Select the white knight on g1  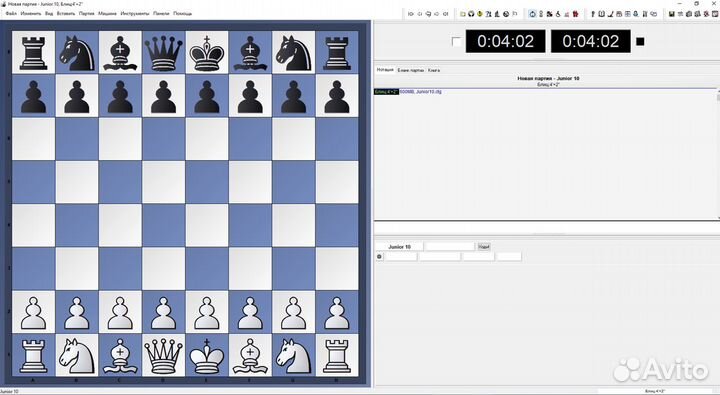(x=293, y=356)
